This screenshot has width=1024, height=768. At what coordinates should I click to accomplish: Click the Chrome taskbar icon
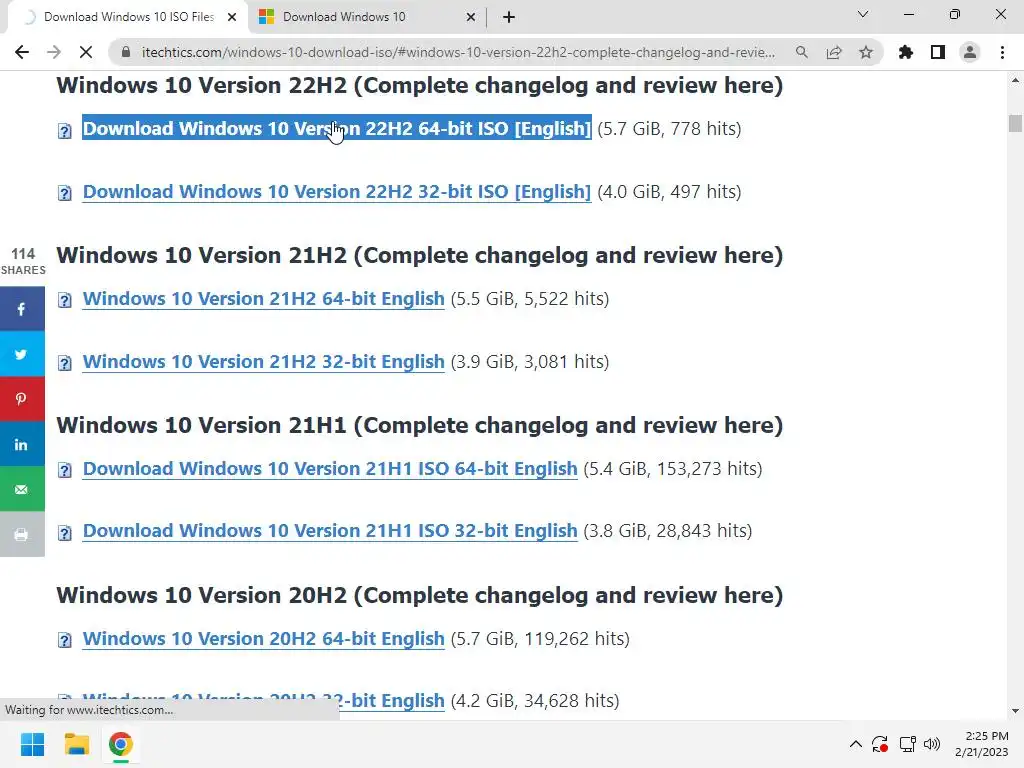tap(121, 744)
